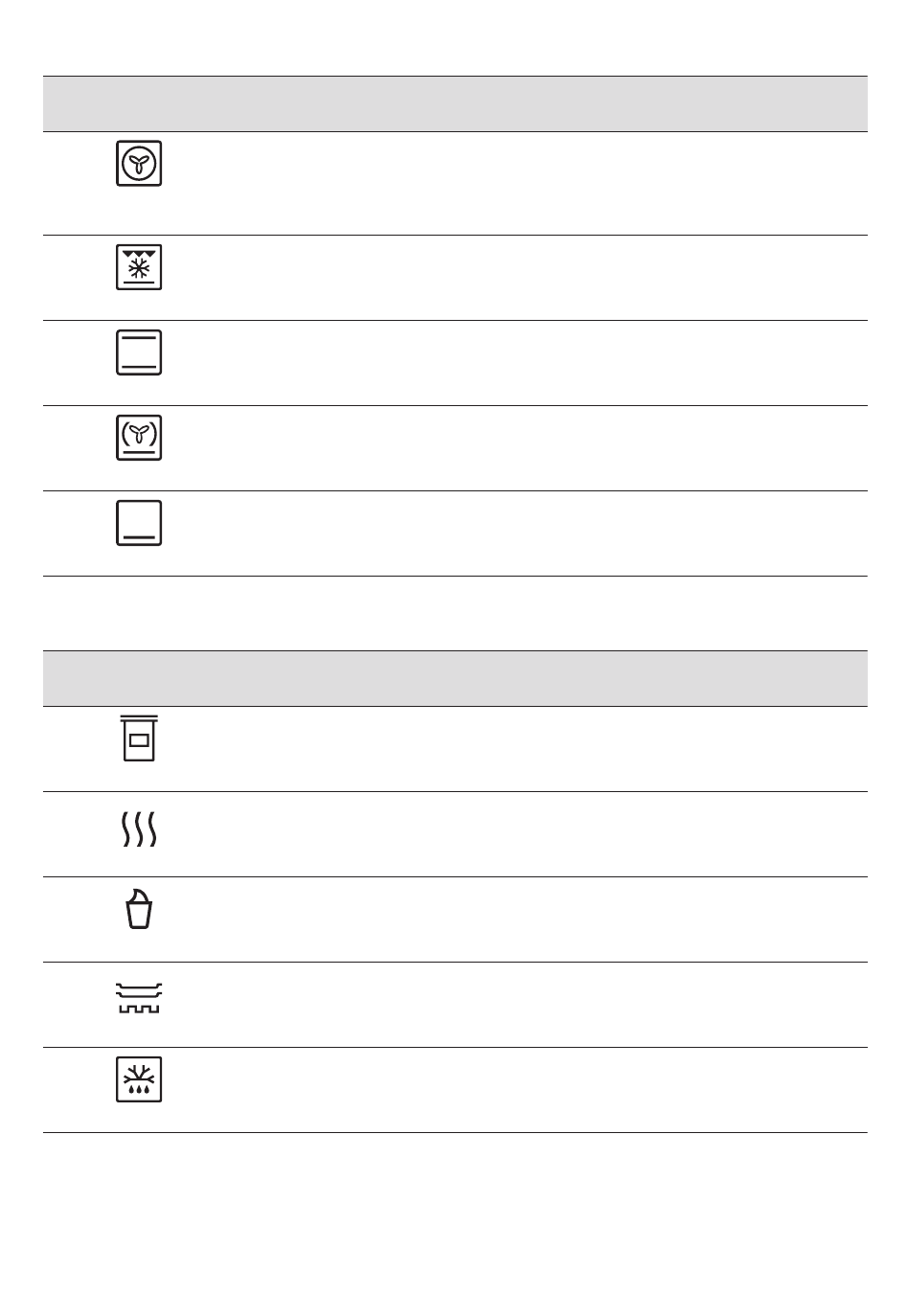
Task: Choose the Yoghurt cup icon
Action: (139, 909)
